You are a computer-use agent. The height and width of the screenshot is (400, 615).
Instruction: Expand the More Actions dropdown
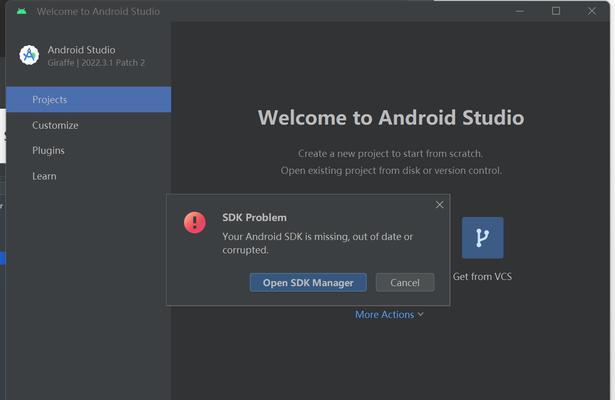pyautogui.click(x=389, y=315)
